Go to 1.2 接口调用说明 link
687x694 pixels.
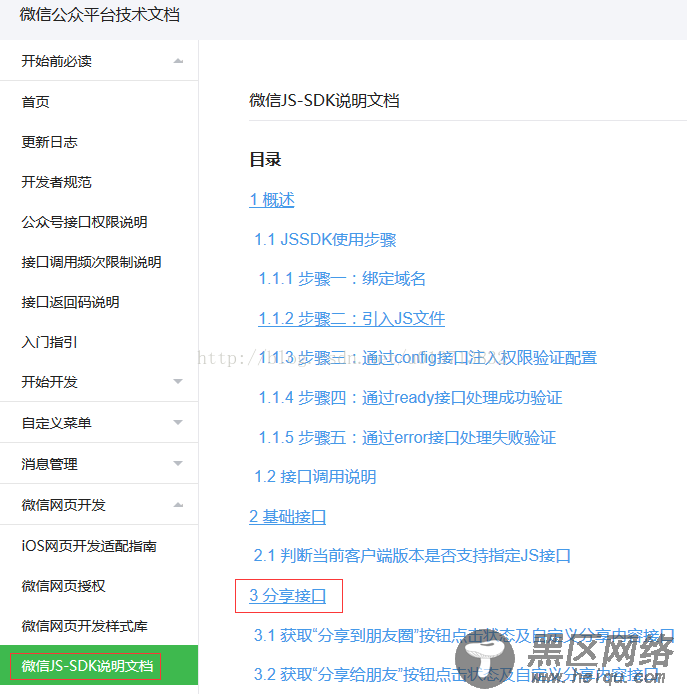click(x=315, y=477)
